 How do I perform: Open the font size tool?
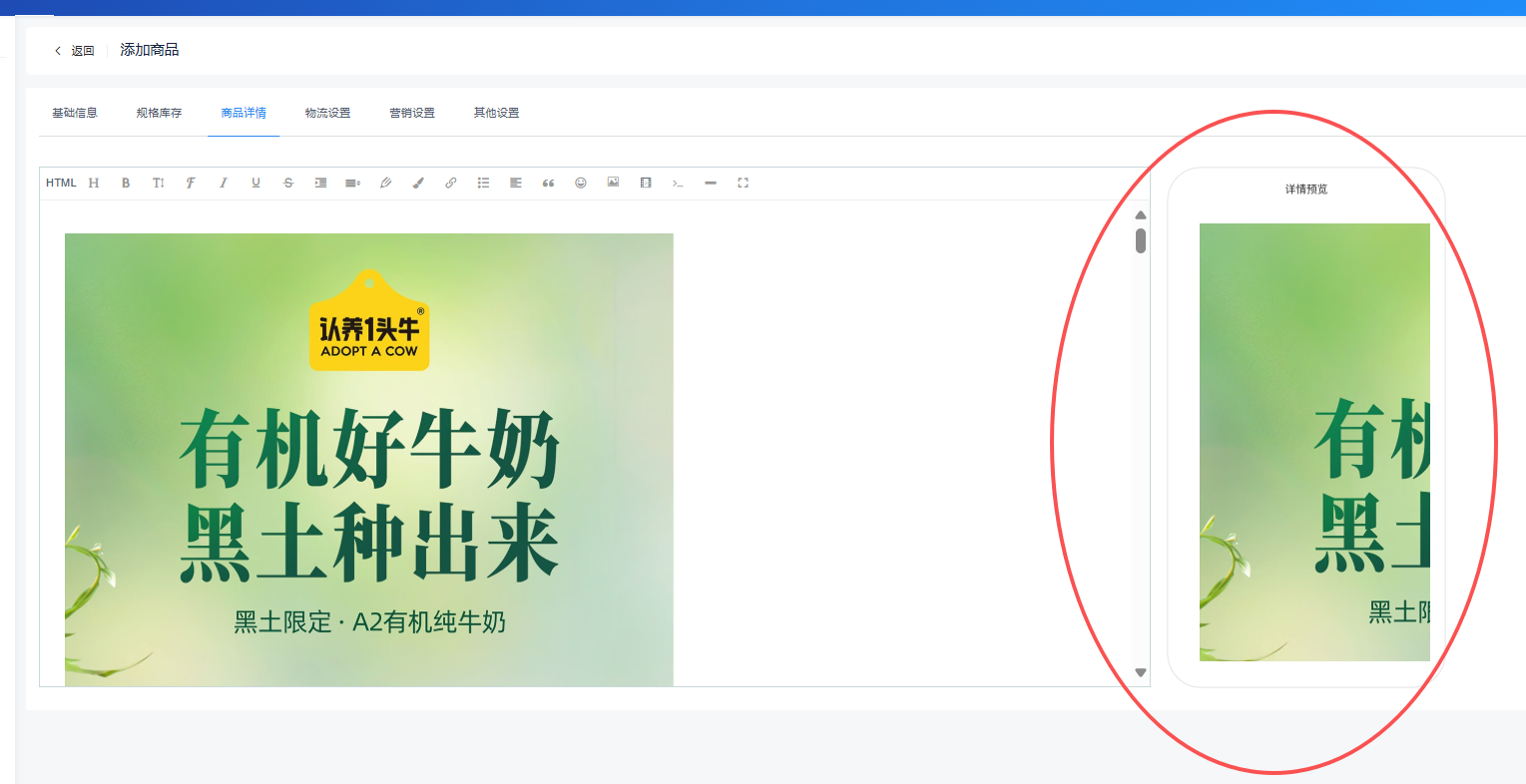click(x=159, y=183)
